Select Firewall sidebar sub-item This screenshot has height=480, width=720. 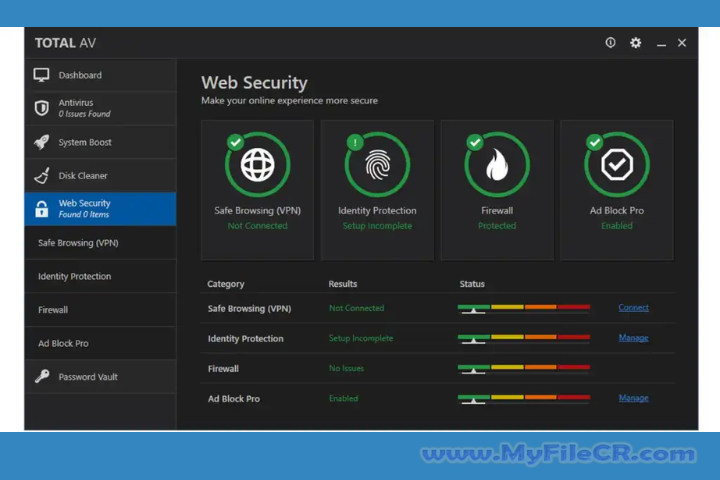point(101,310)
